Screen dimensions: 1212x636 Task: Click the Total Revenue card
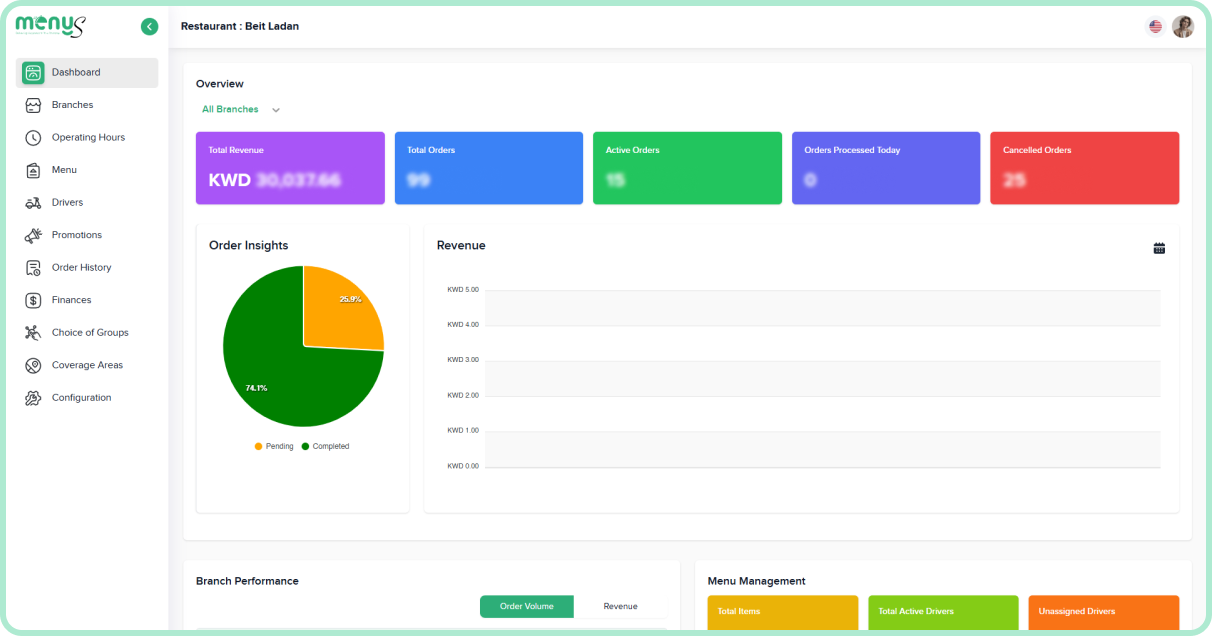coord(290,168)
